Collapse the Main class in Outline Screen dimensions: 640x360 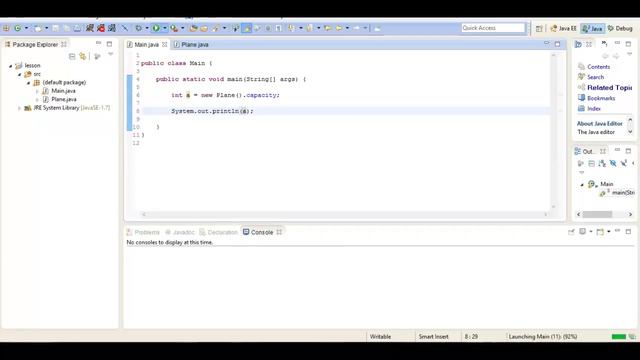click(x=582, y=184)
